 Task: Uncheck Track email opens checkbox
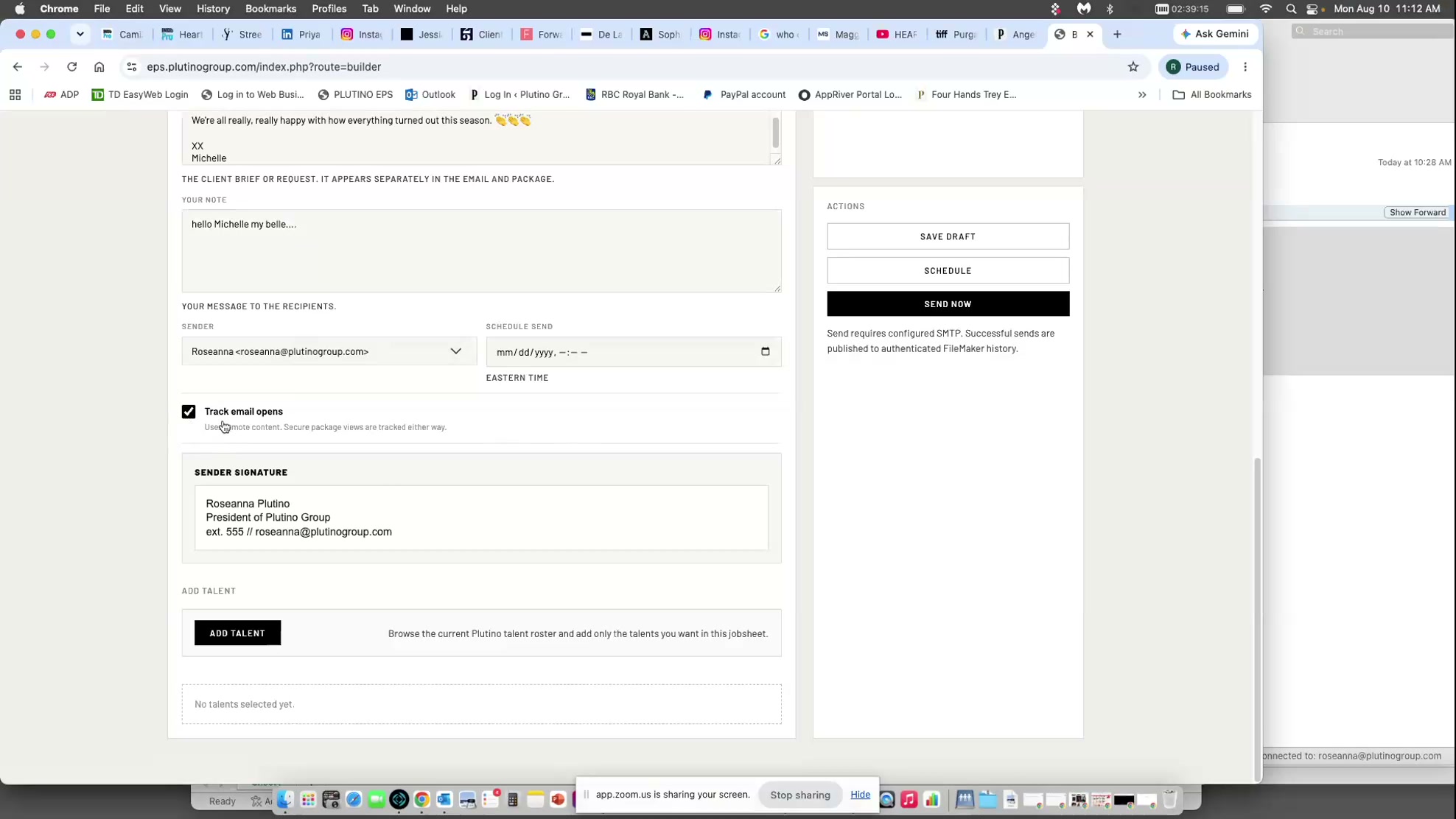click(x=189, y=412)
